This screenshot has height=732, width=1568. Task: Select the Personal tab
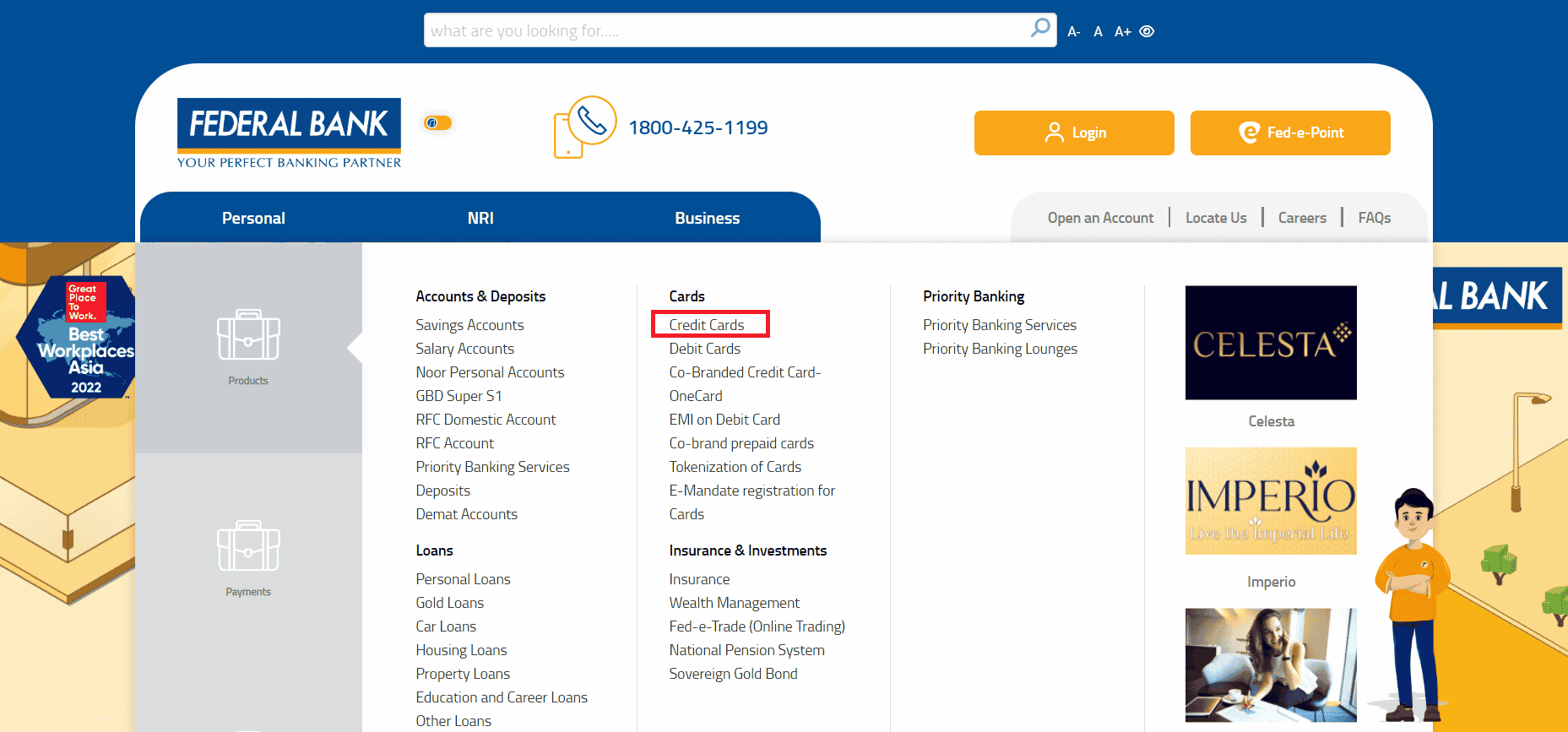point(253,218)
